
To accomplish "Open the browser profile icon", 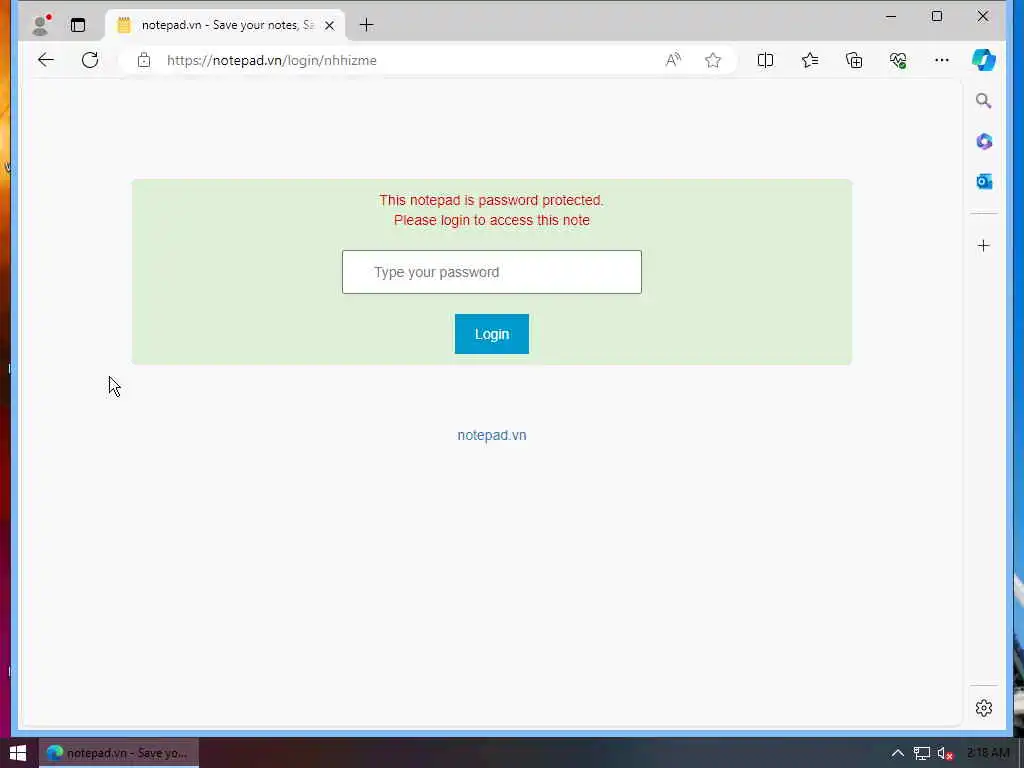I will point(41,25).
